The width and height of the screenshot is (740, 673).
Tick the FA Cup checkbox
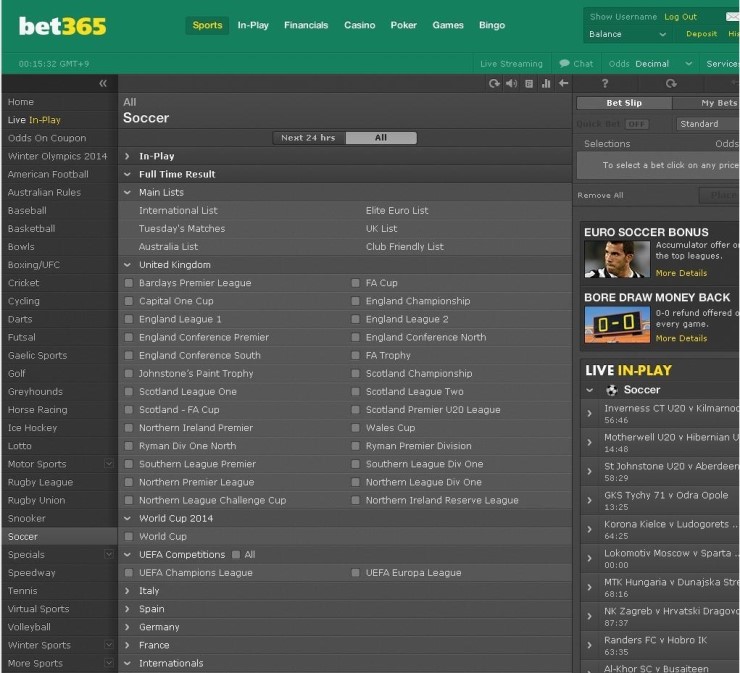click(355, 283)
